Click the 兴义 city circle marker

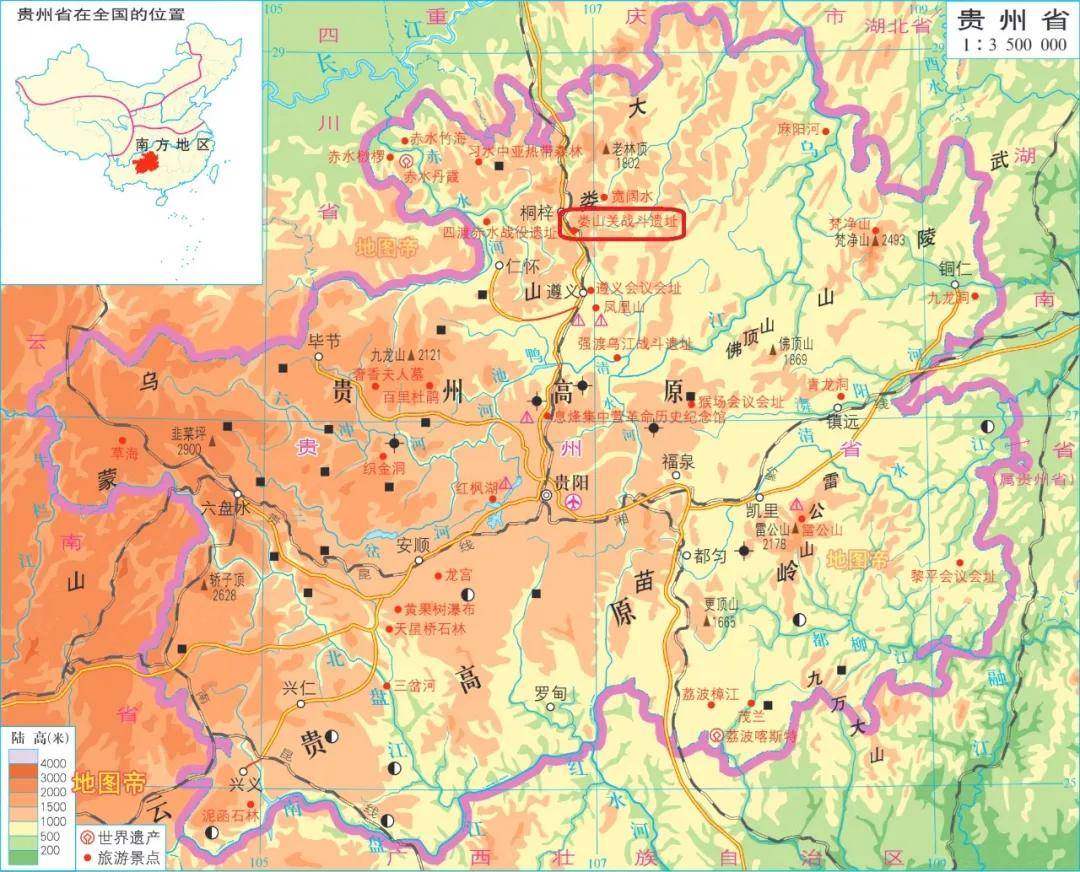242,771
